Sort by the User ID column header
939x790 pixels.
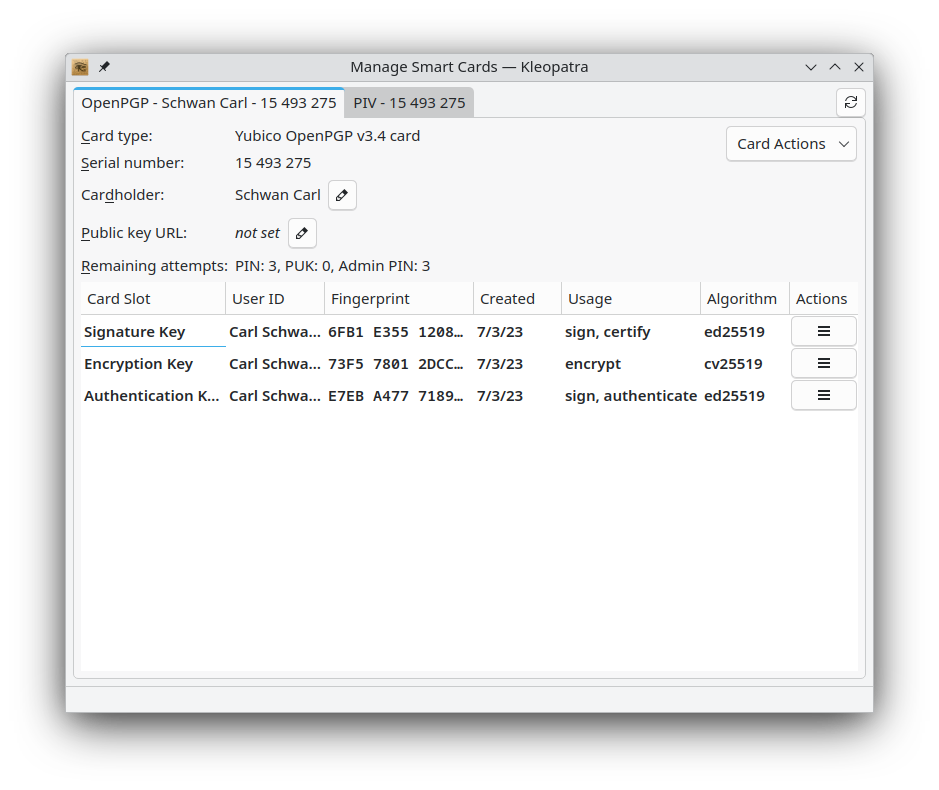coord(275,299)
